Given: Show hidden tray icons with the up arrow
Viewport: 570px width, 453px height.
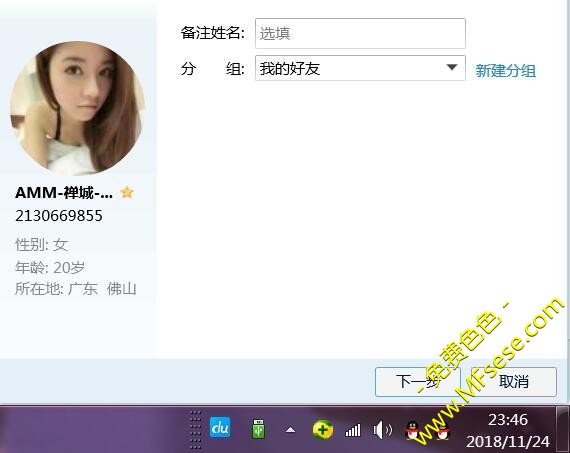Looking at the screenshot, I should pos(290,430).
